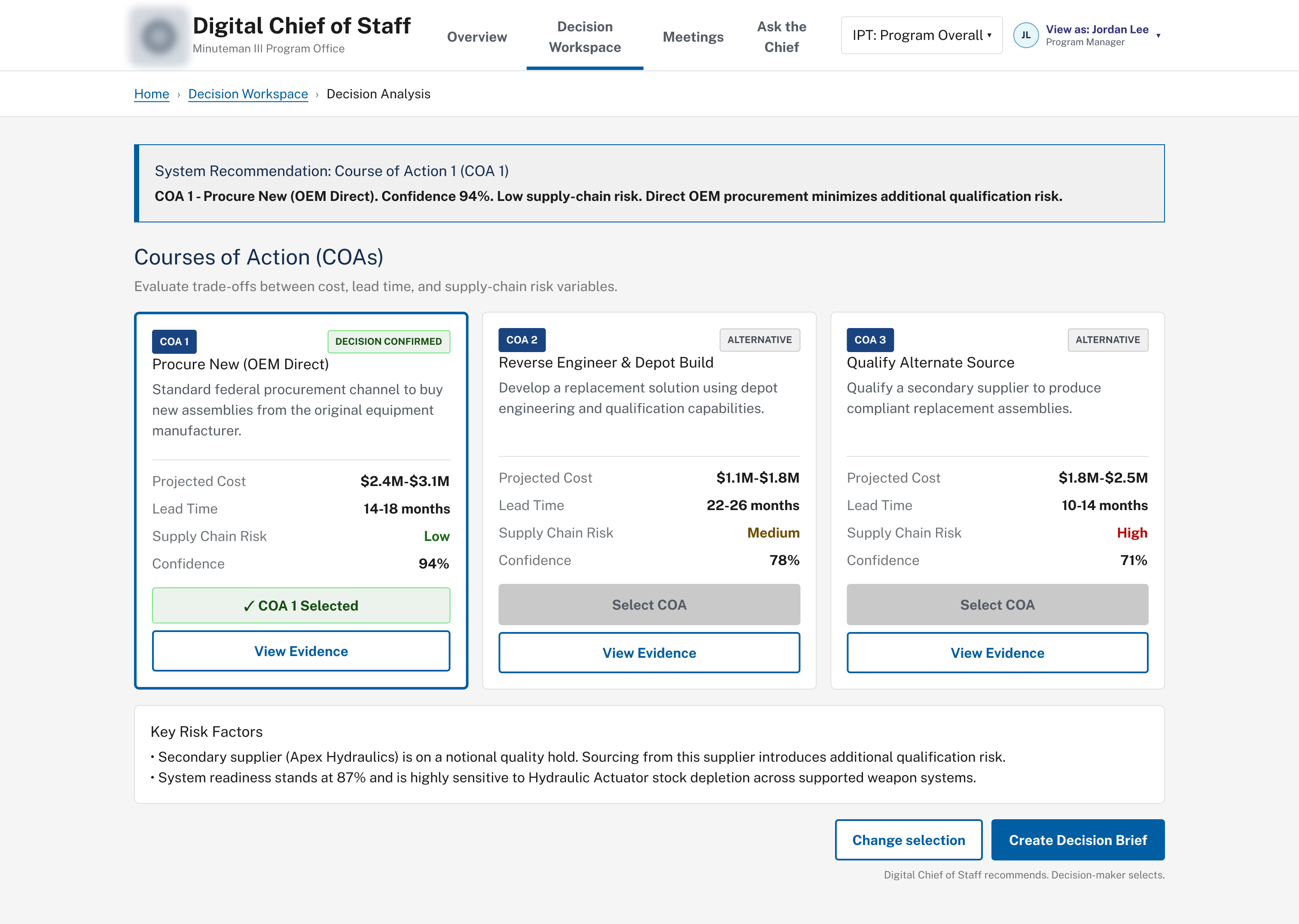Select COA 2 Reverse Engineer option

(x=649, y=605)
